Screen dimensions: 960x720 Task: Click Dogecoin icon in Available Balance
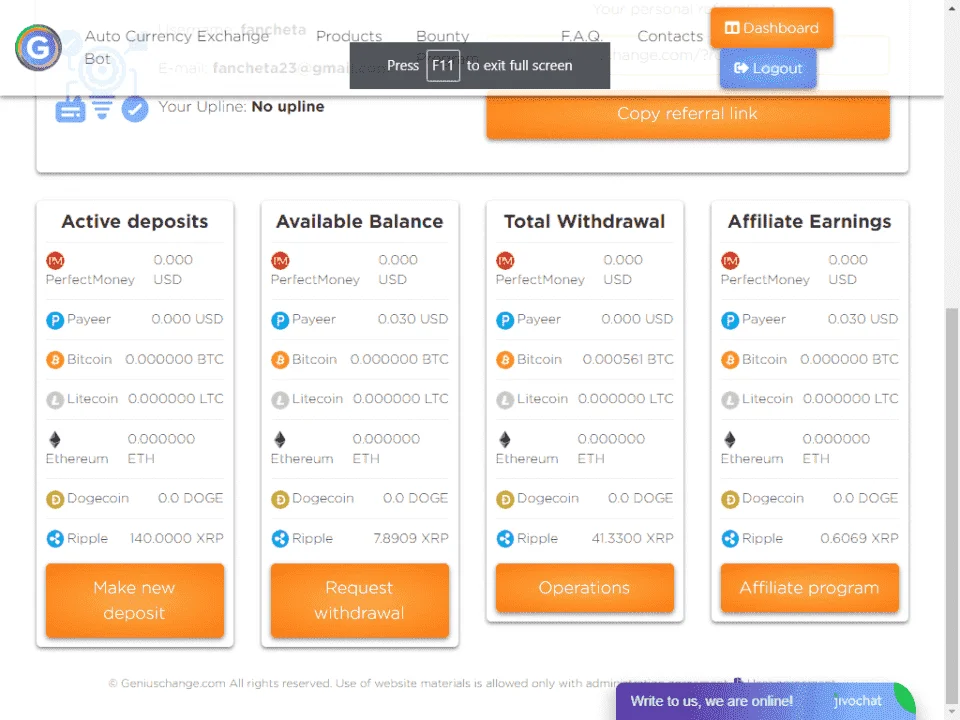pos(280,499)
